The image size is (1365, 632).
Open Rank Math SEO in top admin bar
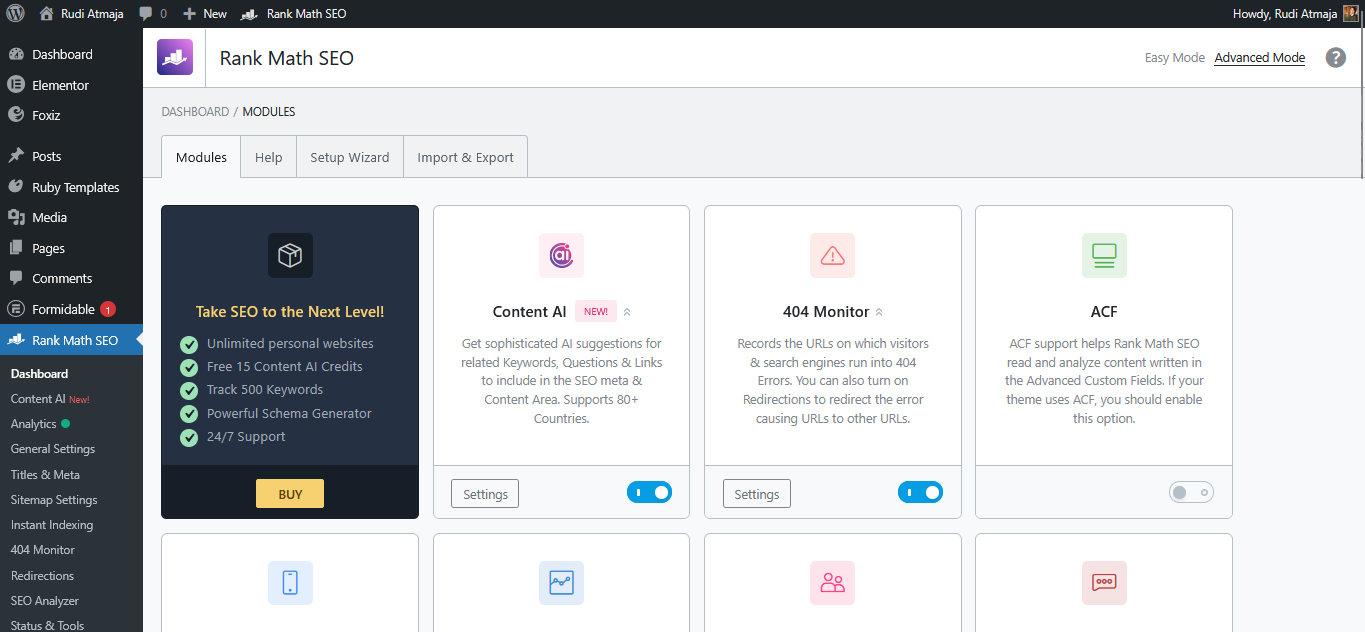click(x=294, y=14)
